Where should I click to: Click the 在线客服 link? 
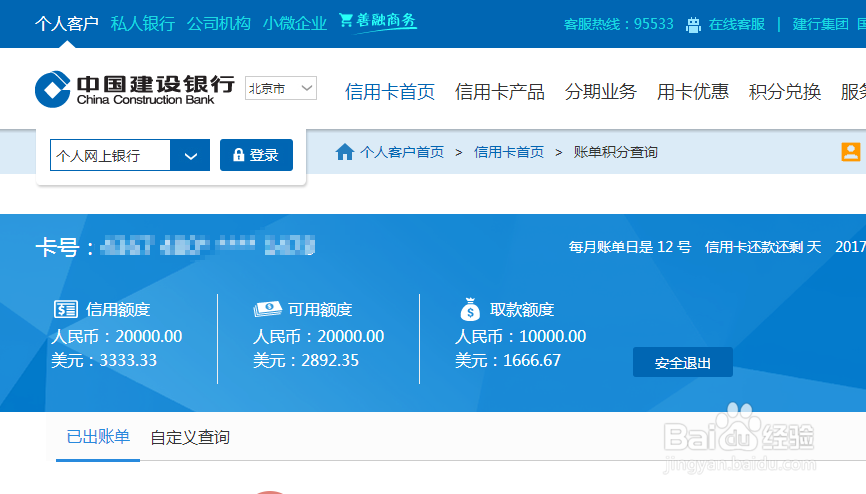(737, 24)
